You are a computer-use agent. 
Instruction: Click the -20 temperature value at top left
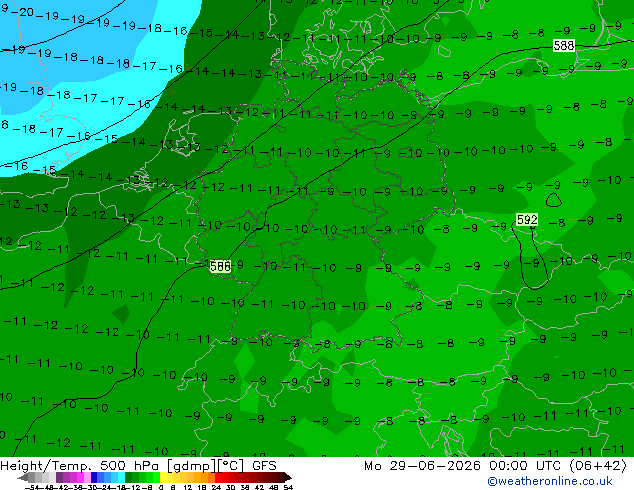pyautogui.click(x=23, y=12)
